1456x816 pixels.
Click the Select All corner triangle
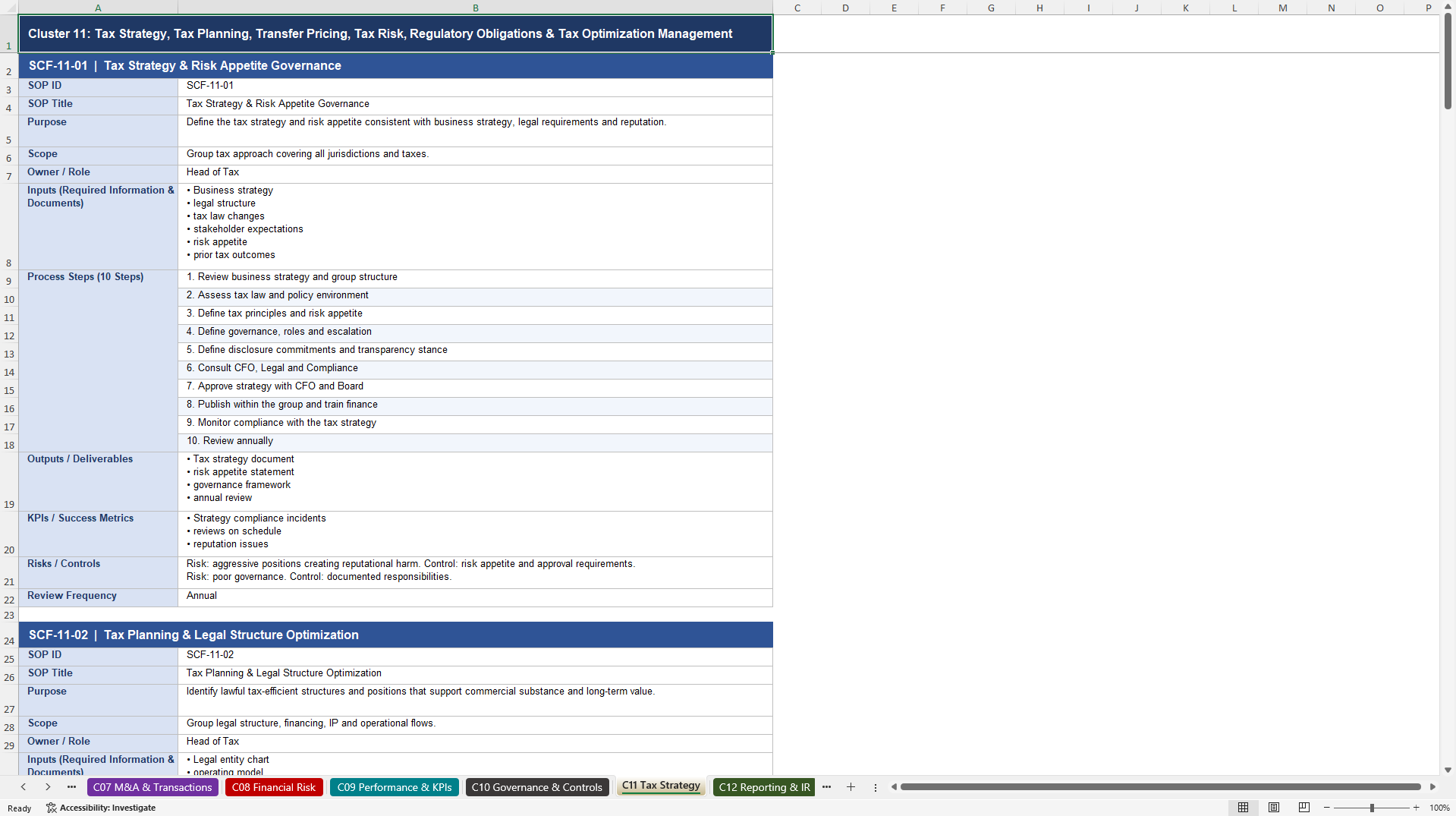[9, 8]
